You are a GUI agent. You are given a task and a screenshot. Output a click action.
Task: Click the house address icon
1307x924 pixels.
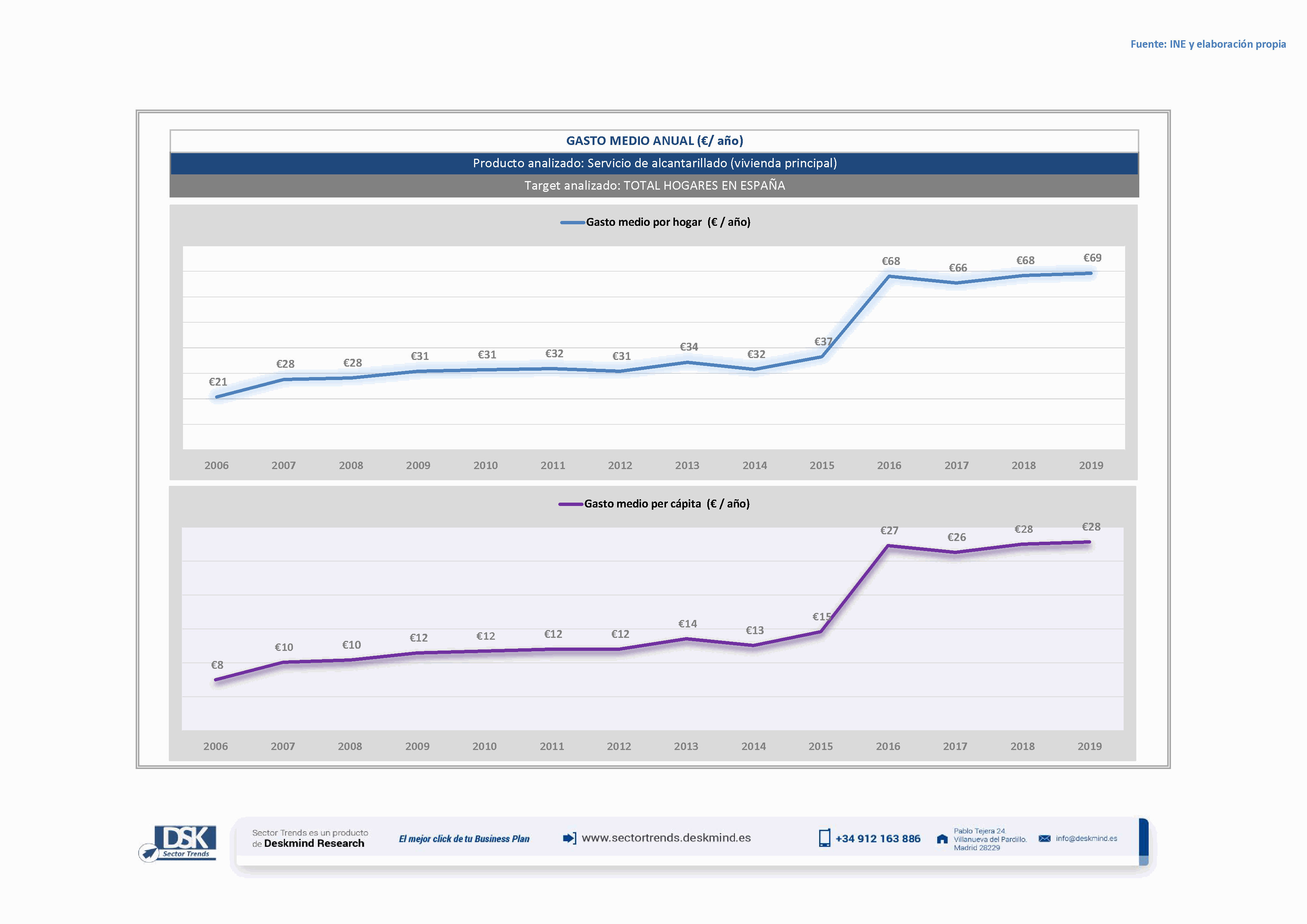[x=942, y=839]
